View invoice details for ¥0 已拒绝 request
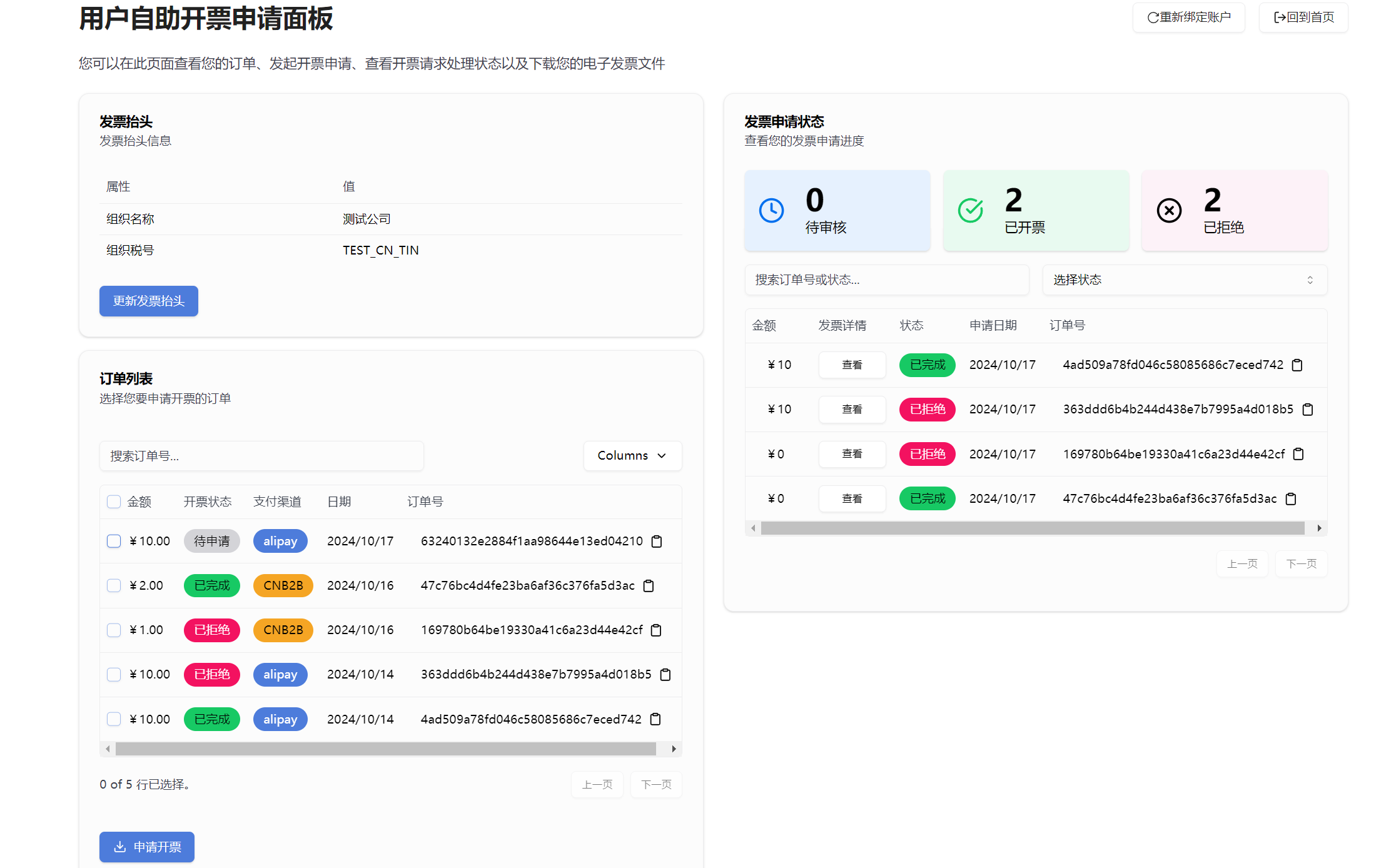The image size is (1396, 868). click(852, 454)
